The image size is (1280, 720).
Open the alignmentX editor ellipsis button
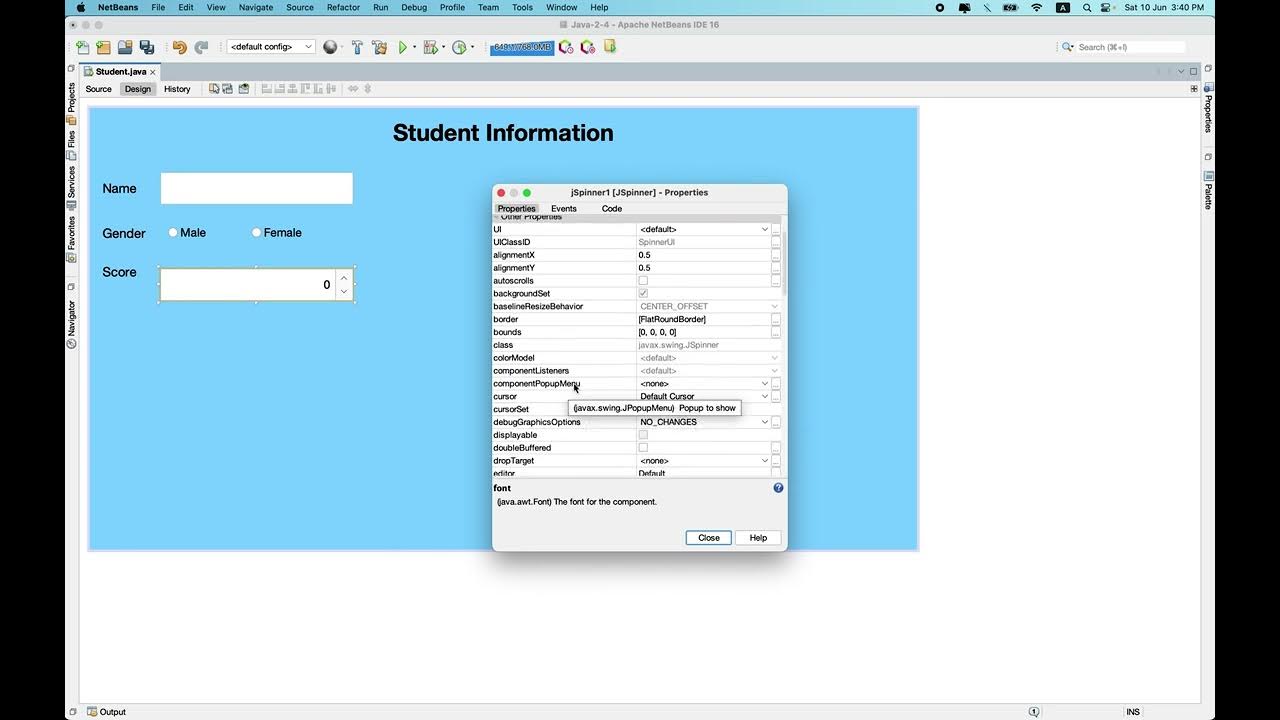pos(776,255)
